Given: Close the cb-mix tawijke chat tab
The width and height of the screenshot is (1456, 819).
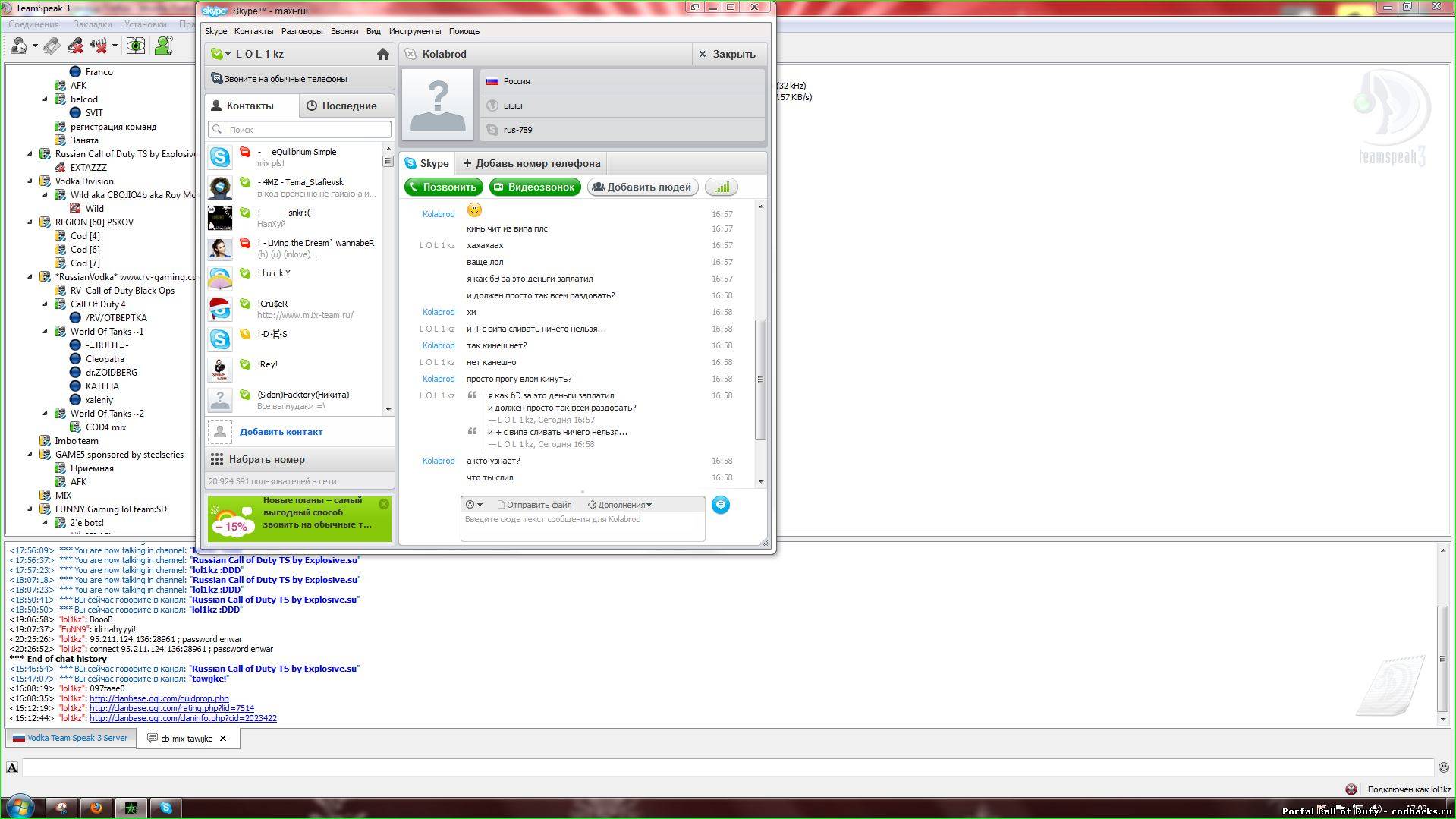Looking at the screenshot, I should coord(223,738).
